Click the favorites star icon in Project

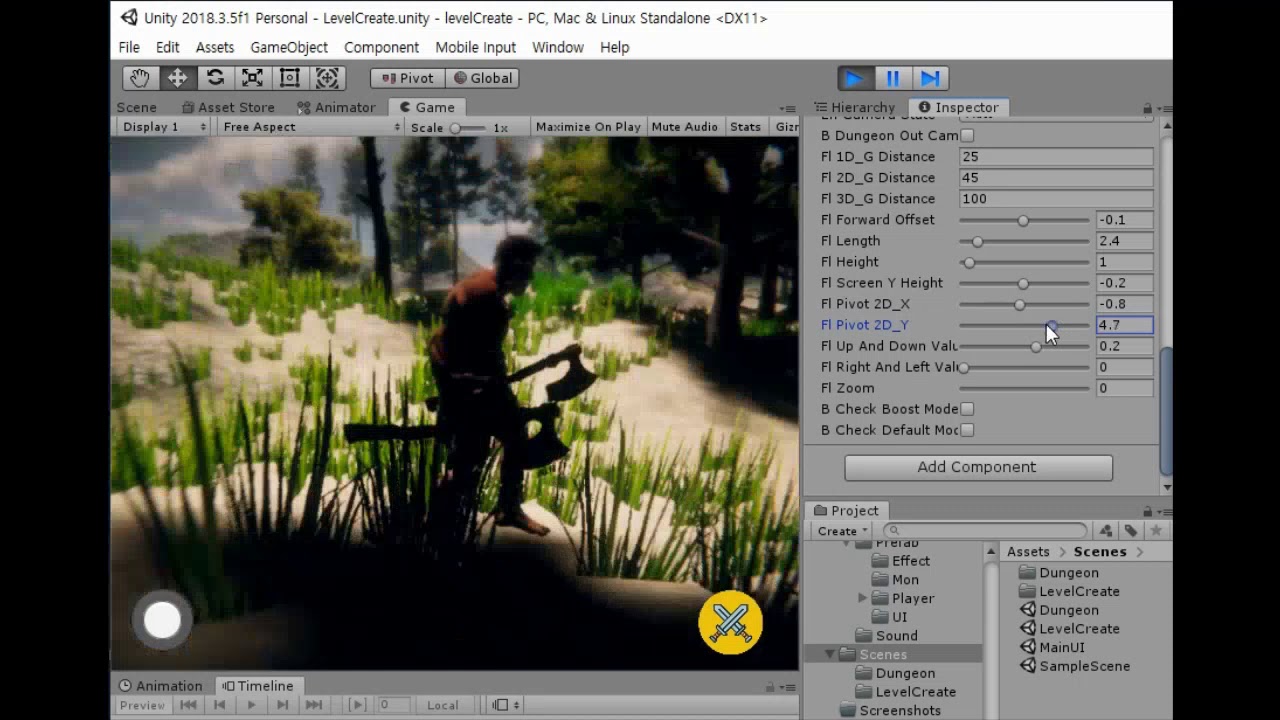tap(1156, 531)
